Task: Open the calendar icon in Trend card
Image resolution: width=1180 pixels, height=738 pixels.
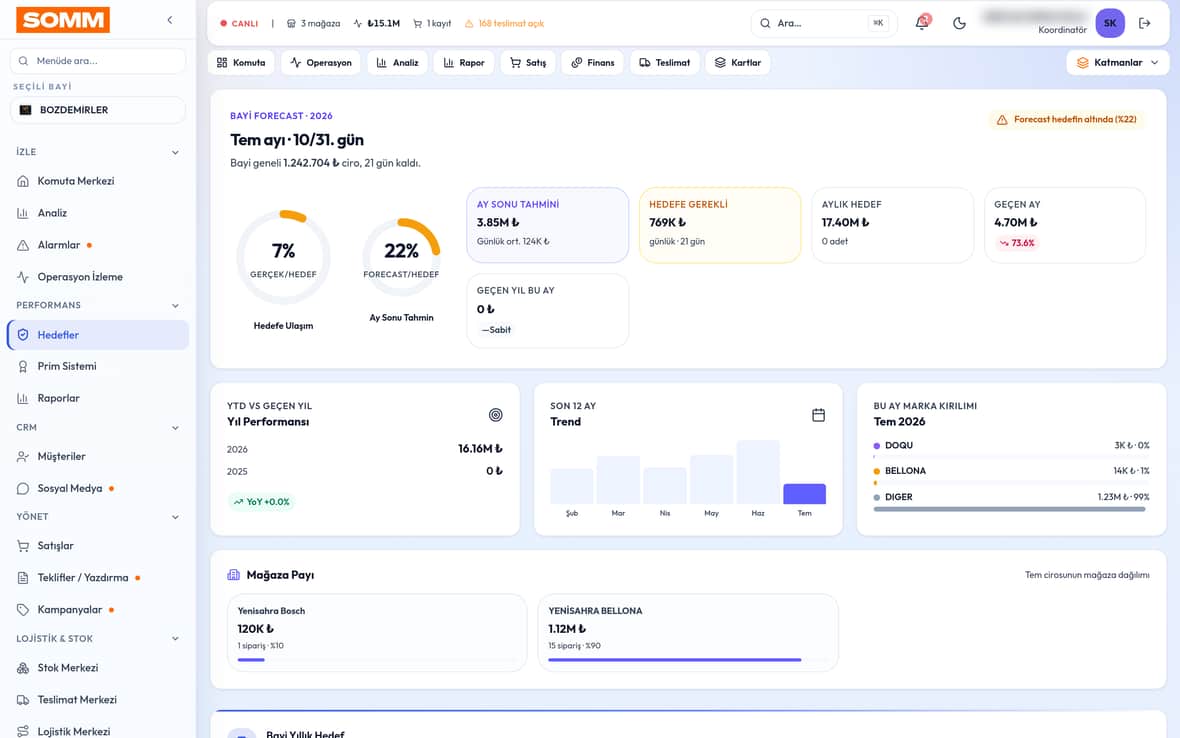Action: click(x=819, y=415)
